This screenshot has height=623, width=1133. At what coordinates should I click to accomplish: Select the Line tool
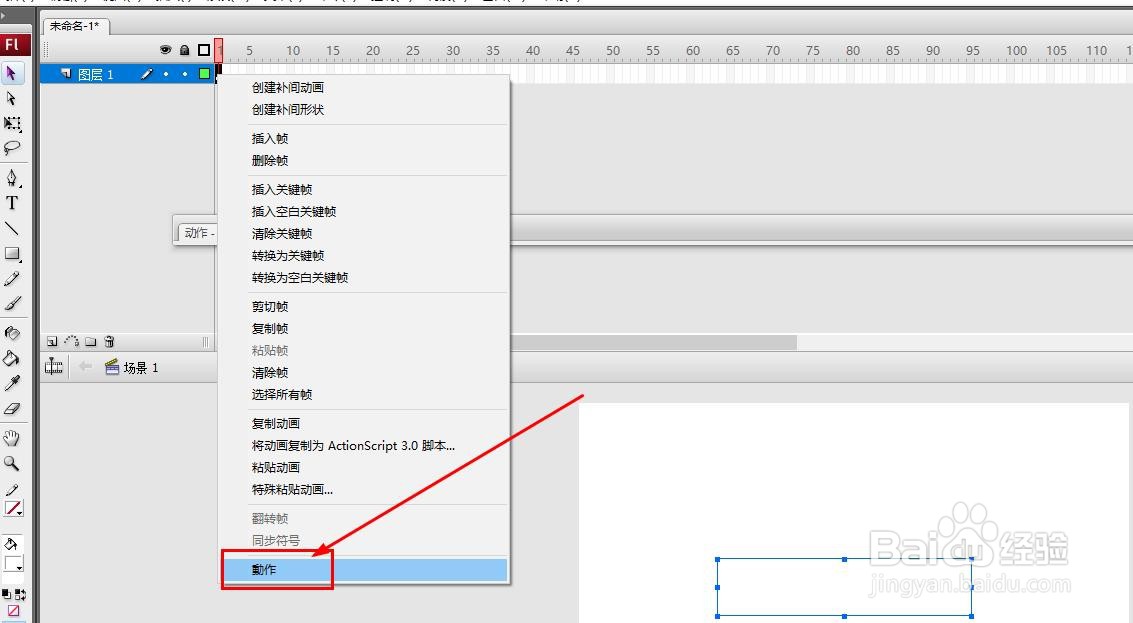pyautogui.click(x=12, y=228)
